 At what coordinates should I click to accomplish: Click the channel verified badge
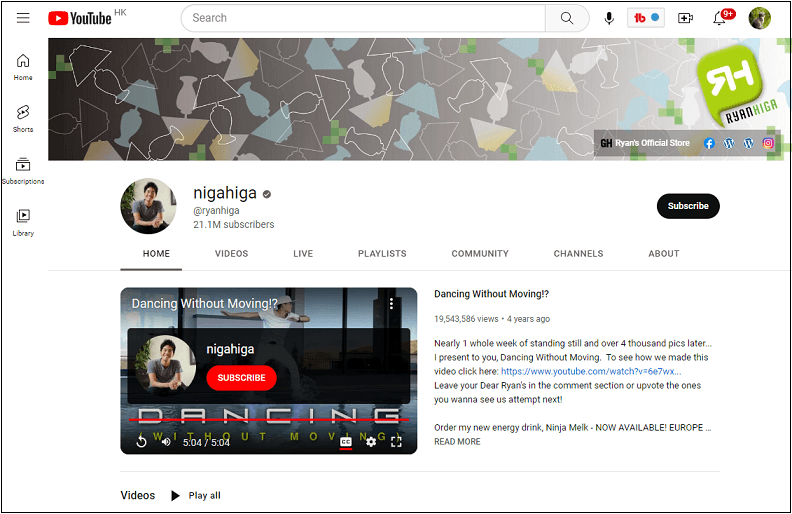tap(267, 194)
